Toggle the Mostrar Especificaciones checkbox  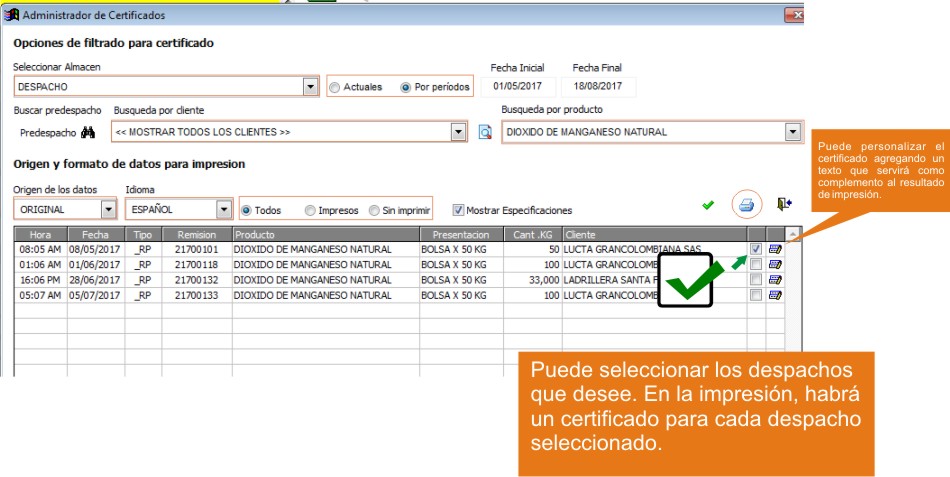coord(458,210)
